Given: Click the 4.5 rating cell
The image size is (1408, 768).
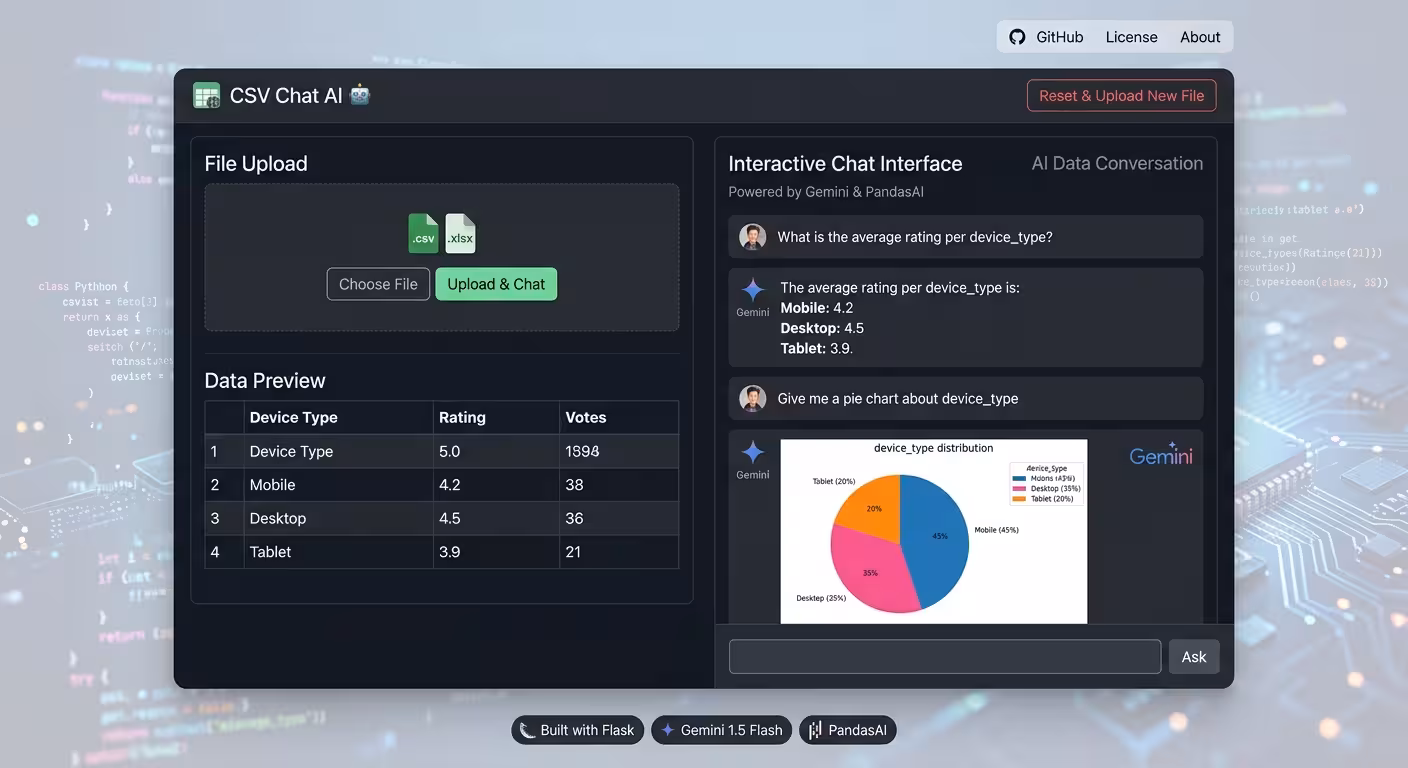Looking at the screenshot, I should coord(496,518).
